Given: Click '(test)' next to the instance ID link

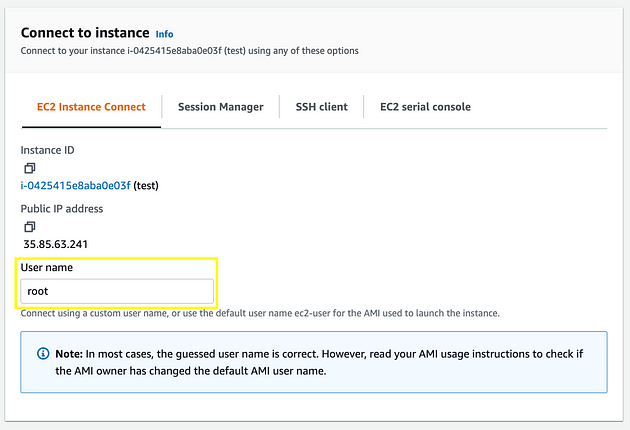Looking at the screenshot, I should click(x=146, y=185).
